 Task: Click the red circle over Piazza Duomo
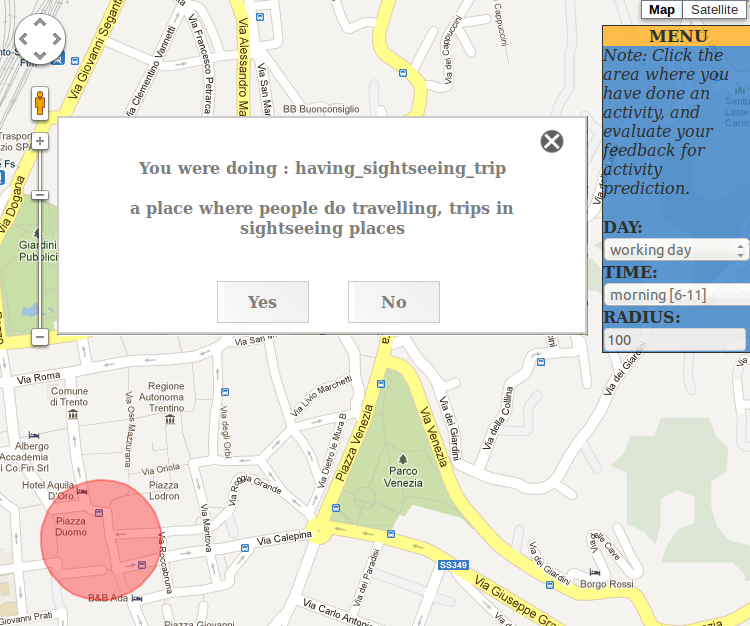pos(101,539)
